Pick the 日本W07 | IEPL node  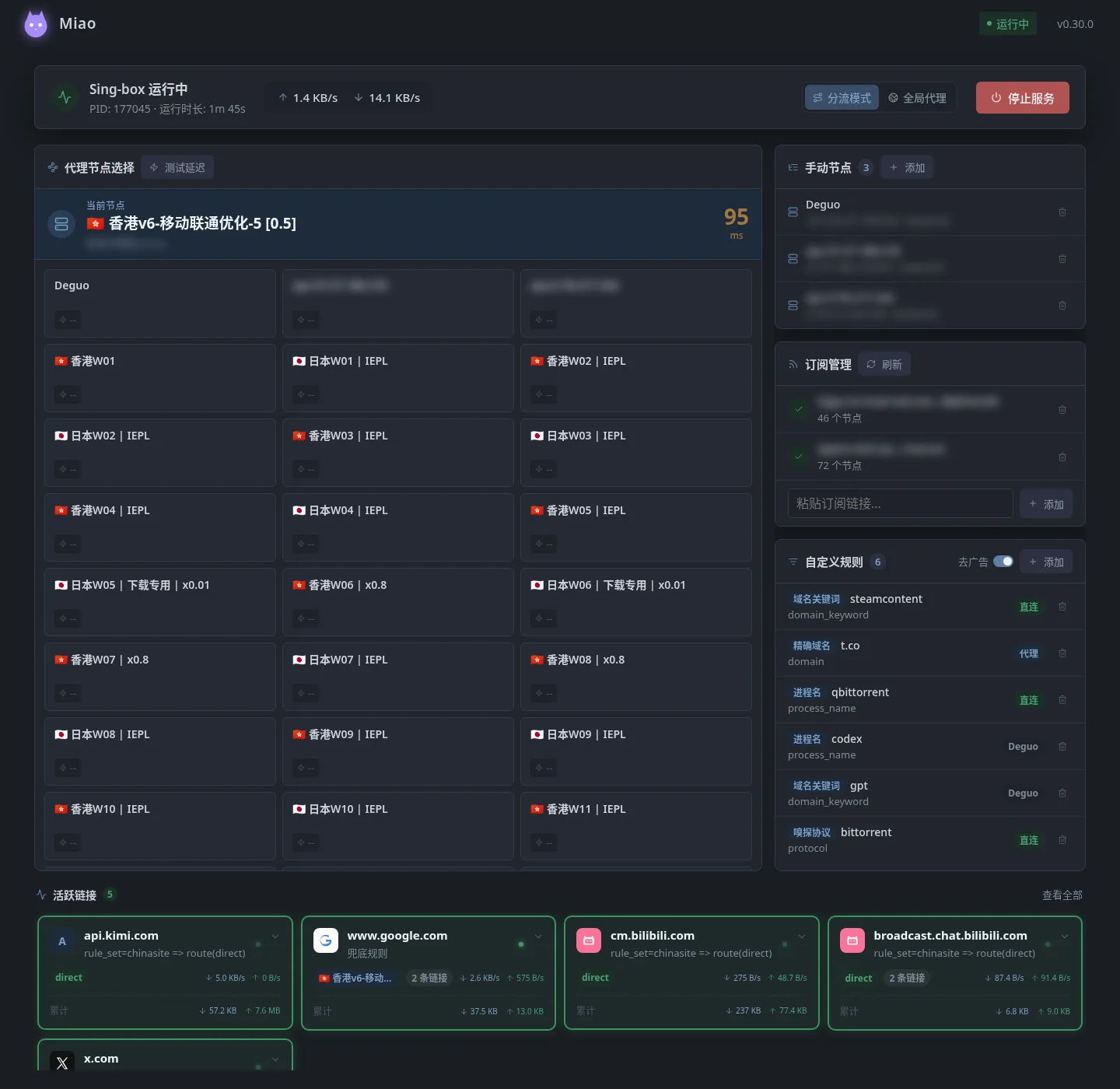point(398,677)
